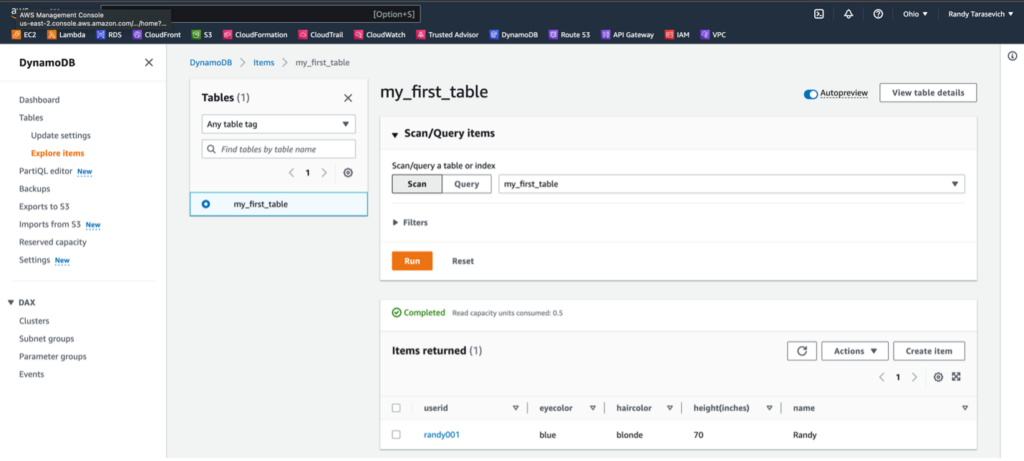Open the table or index selector dropdown

tap(731, 184)
